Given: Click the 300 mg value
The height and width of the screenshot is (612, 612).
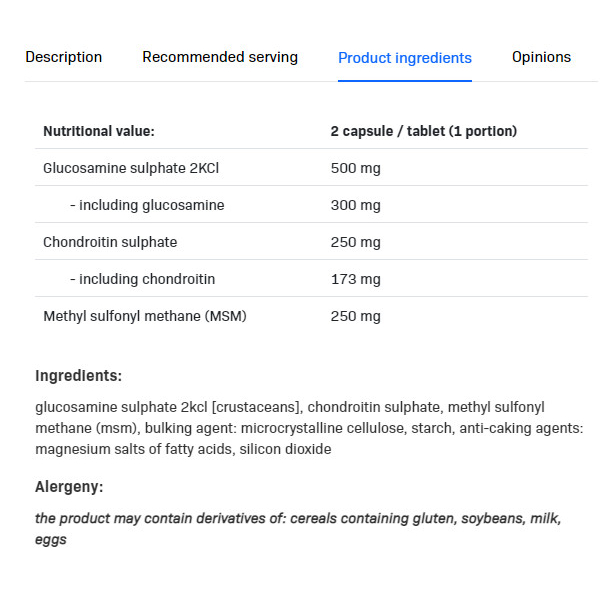Looking at the screenshot, I should [x=355, y=205].
